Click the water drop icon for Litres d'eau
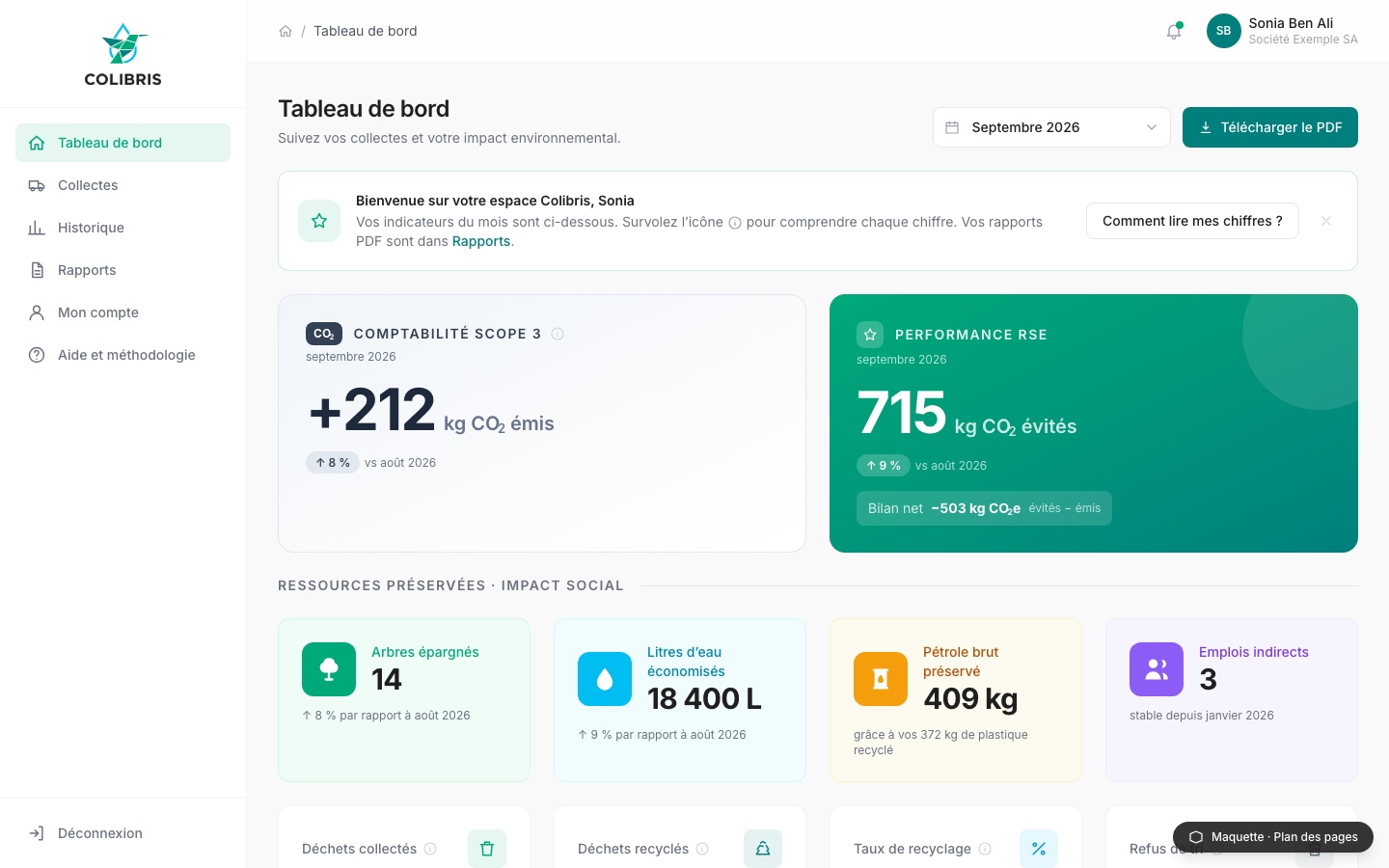This screenshot has width=1389, height=868. (x=605, y=679)
